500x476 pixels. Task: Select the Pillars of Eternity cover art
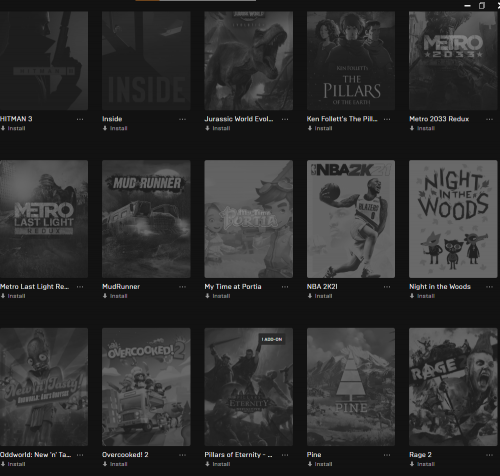(249, 387)
